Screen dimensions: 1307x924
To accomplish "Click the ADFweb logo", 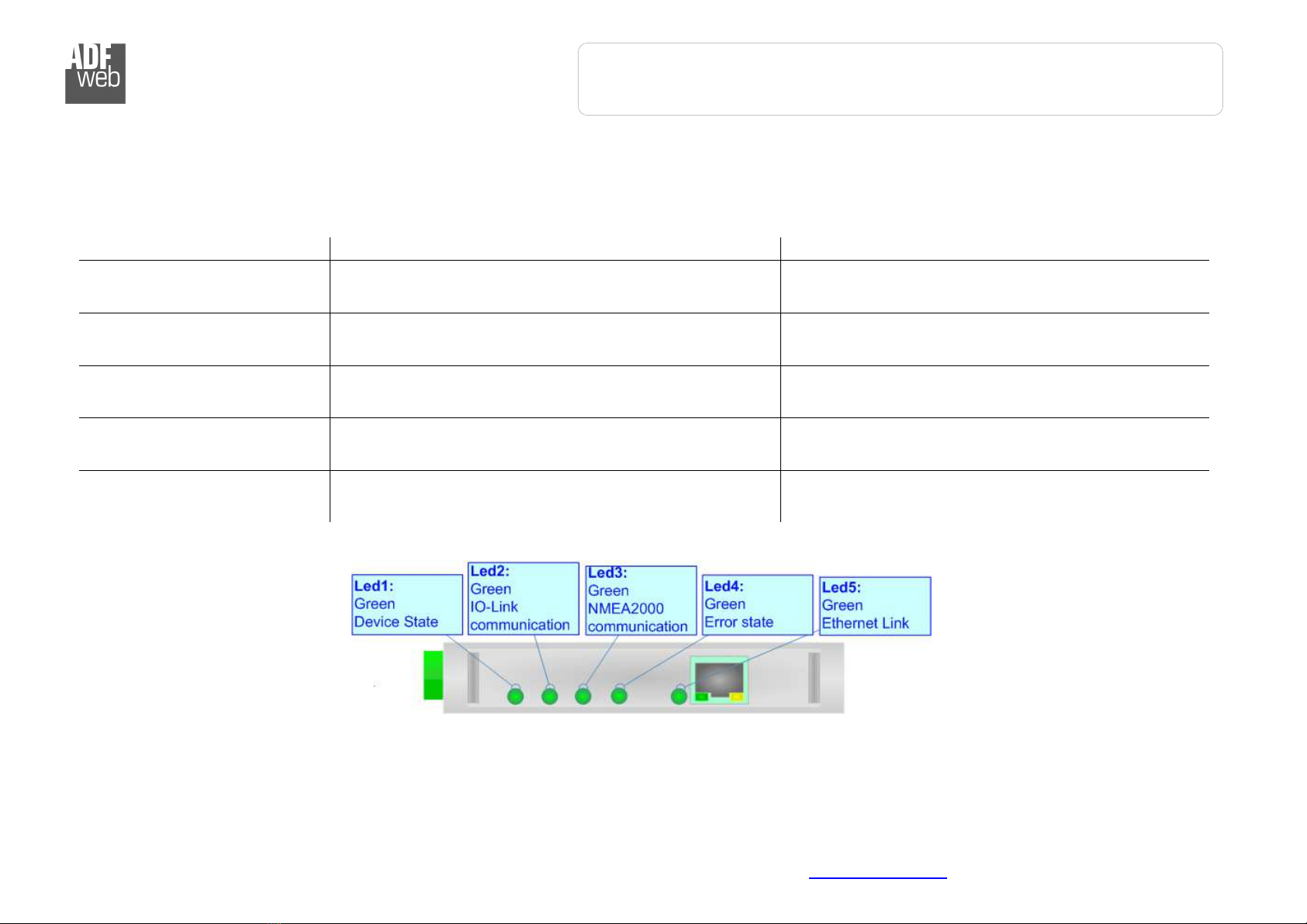I will point(95,74).
